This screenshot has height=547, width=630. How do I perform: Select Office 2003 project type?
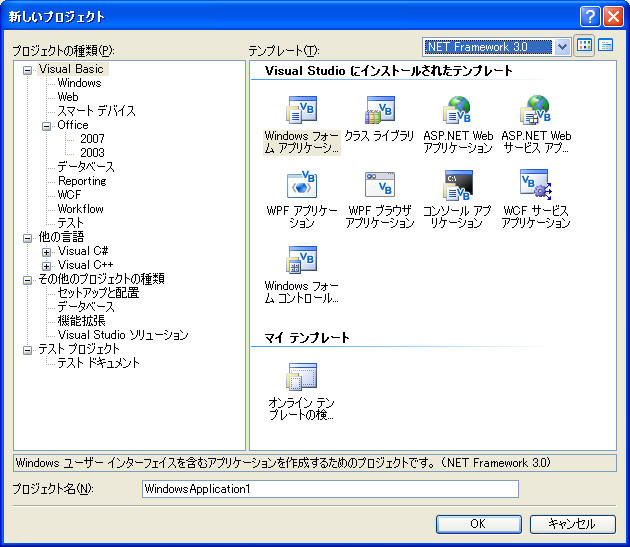click(92, 153)
